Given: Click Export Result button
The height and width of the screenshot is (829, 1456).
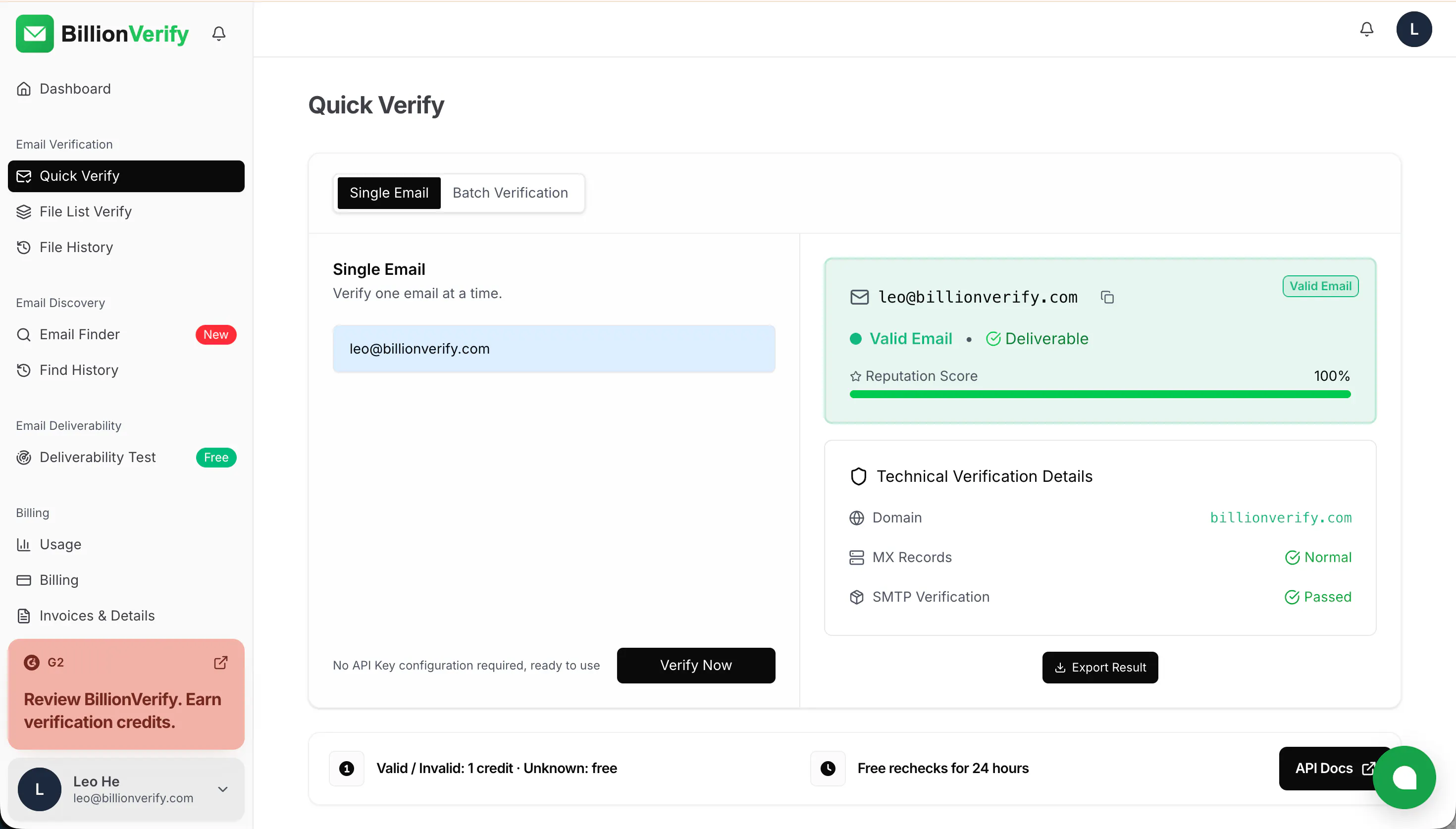Looking at the screenshot, I should point(1100,668).
